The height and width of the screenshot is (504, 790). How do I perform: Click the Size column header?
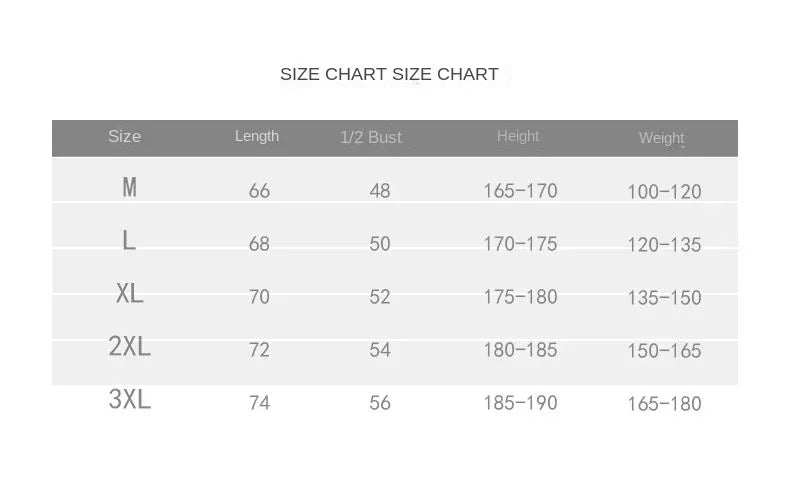[125, 136]
